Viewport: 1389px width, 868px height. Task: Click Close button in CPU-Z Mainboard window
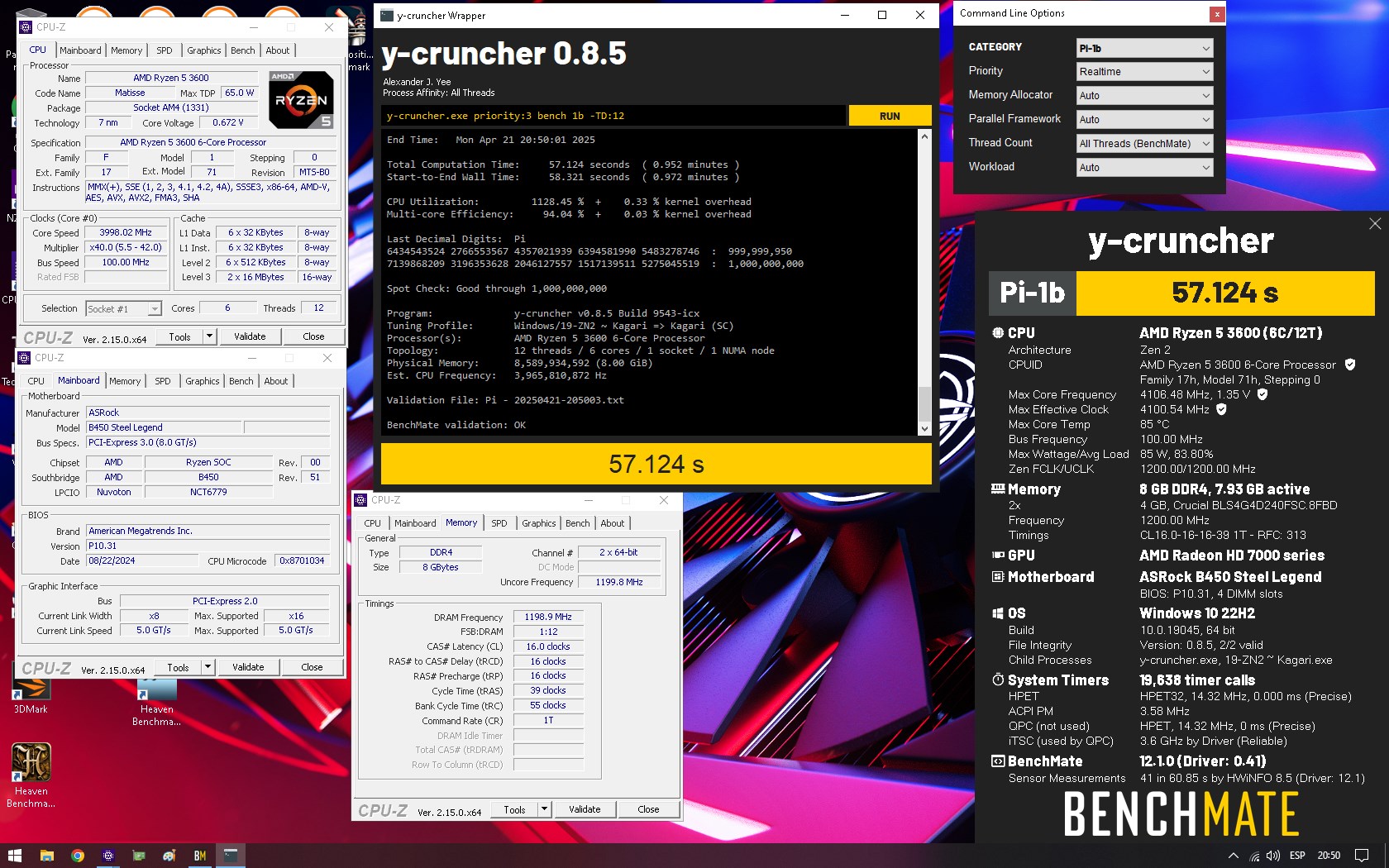click(x=312, y=667)
